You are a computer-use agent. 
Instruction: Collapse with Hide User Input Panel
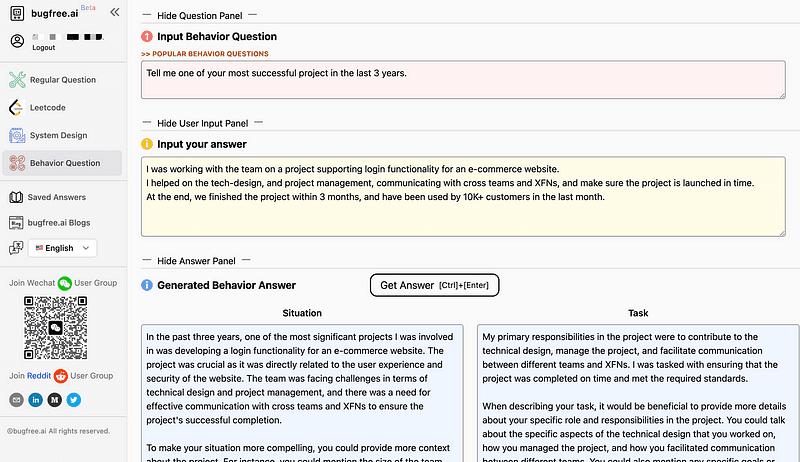tap(203, 123)
